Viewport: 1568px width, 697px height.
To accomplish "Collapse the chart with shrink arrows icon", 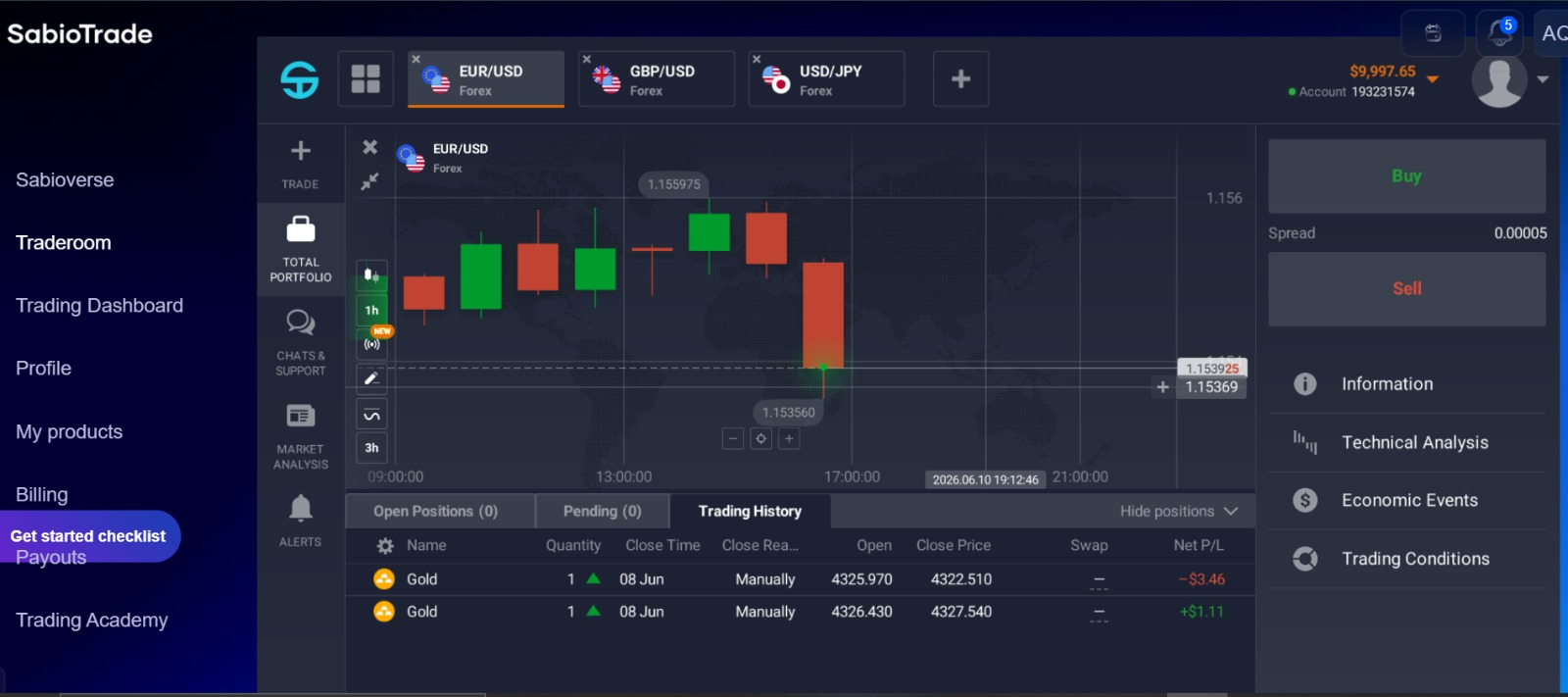I will 369,181.
